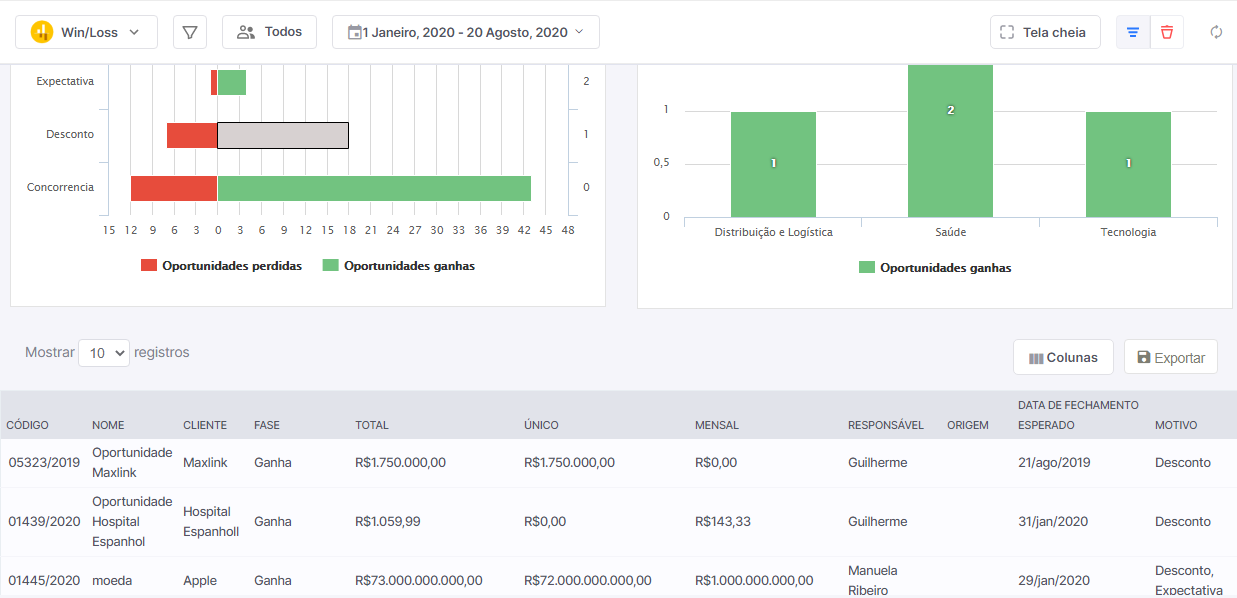Click the calendar icon in date range
The height and width of the screenshot is (598, 1237).
tap(354, 32)
